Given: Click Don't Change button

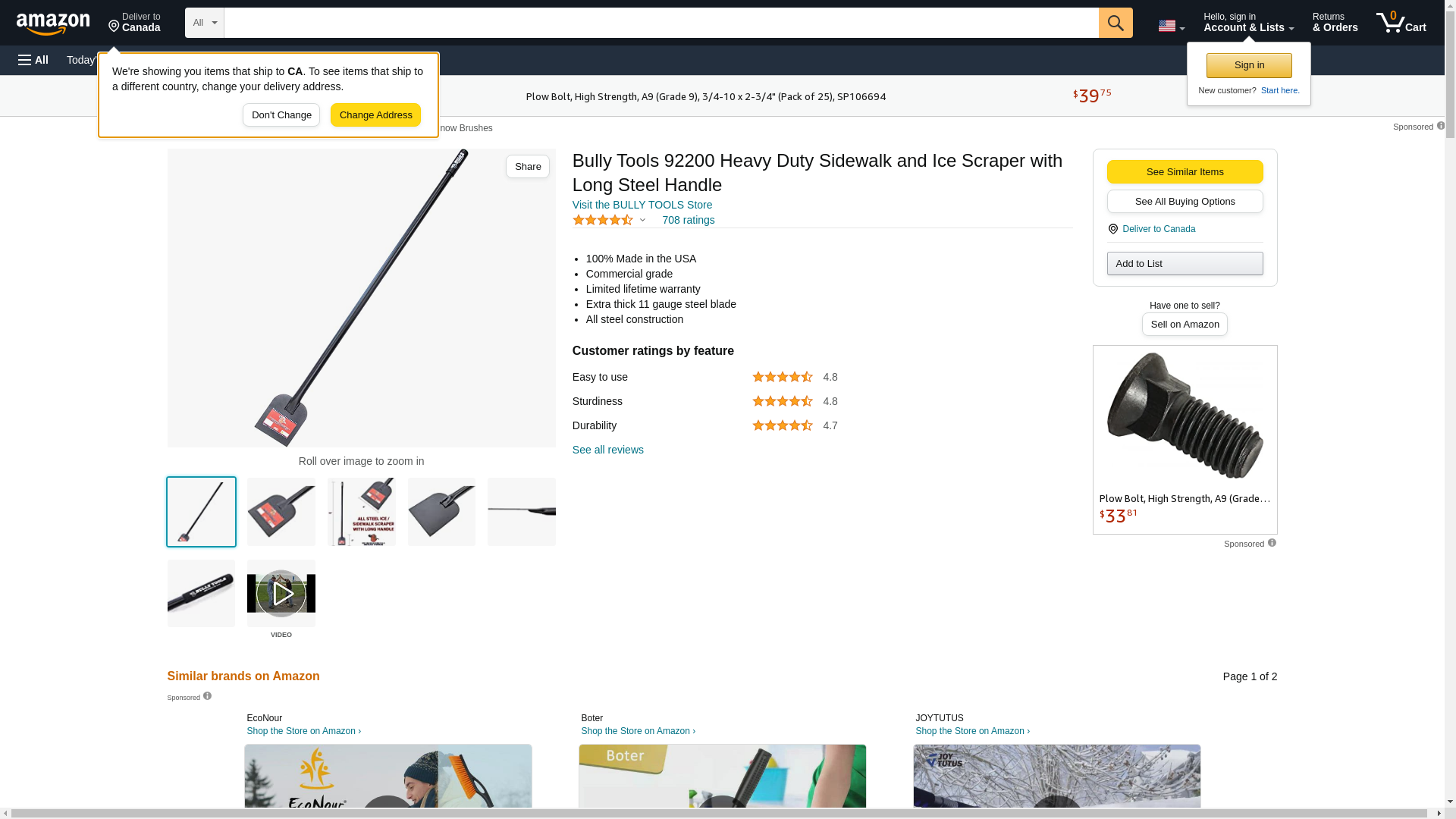Looking at the screenshot, I should pos(281,115).
